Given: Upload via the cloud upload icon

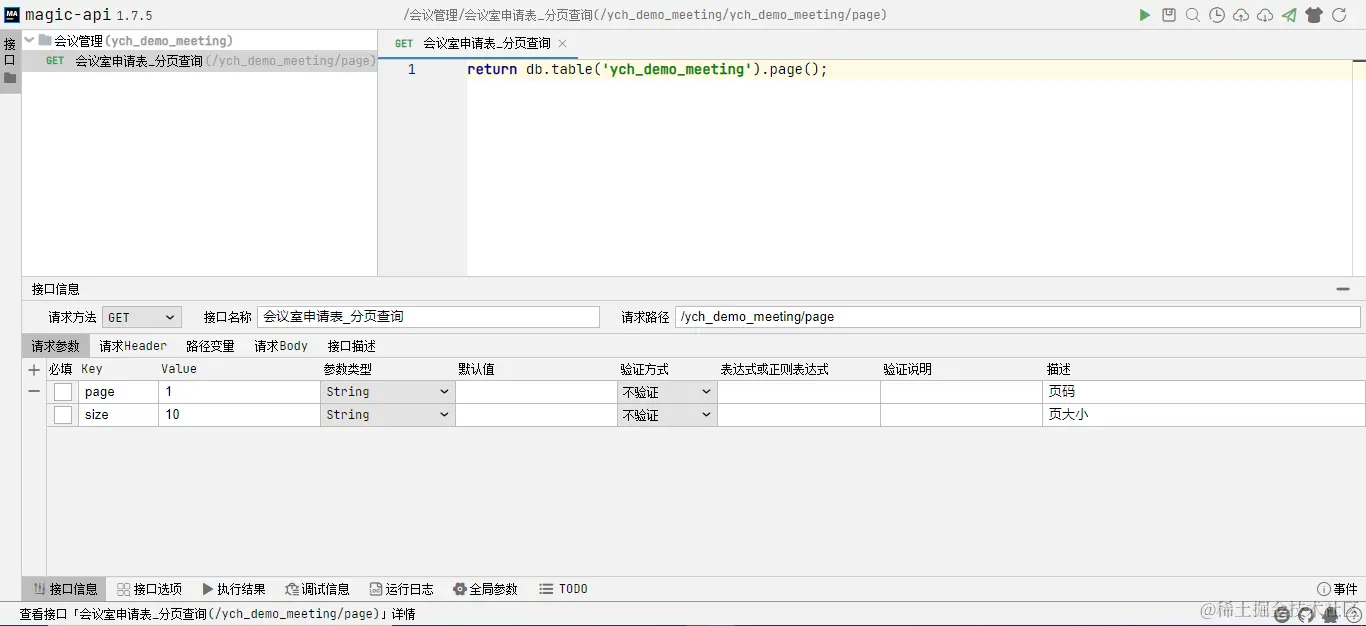Looking at the screenshot, I should (1239, 14).
